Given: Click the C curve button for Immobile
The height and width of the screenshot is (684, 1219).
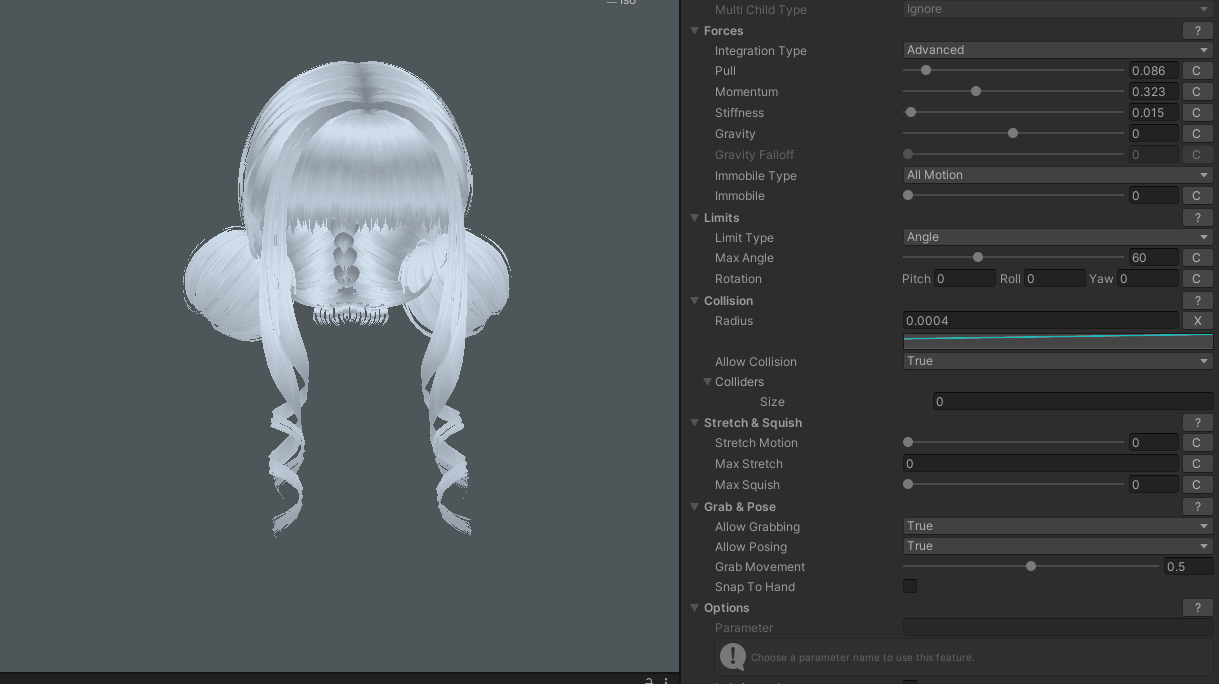Looking at the screenshot, I should click(x=1197, y=196).
